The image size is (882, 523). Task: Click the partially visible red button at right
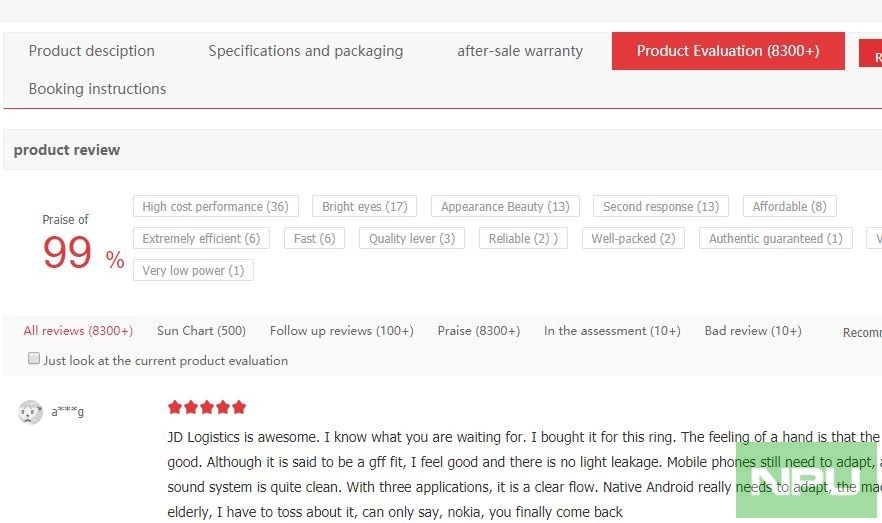pyautogui.click(x=870, y=53)
